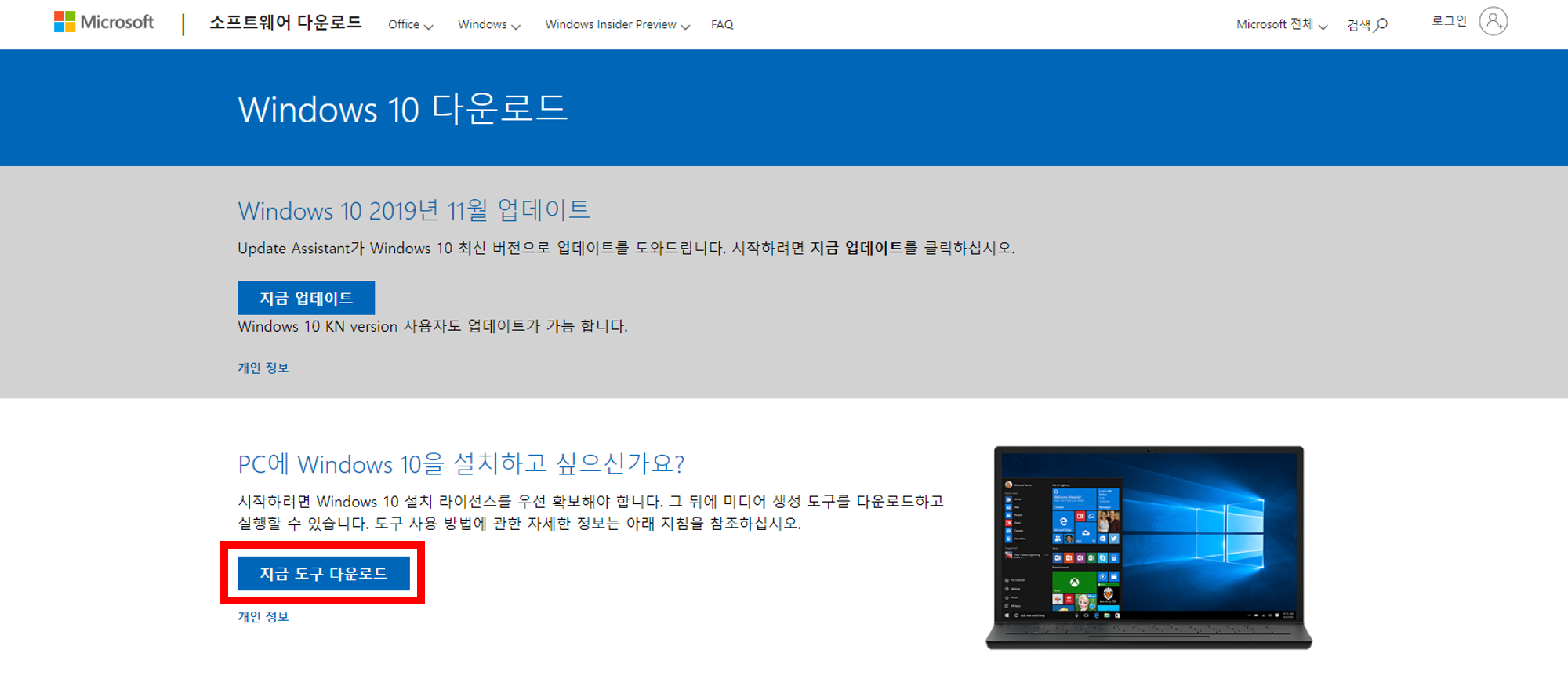Viewport: 1568px width, 686px height.
Task: Click the Windows 10 다운로드 heading
Action: point(403,108)
